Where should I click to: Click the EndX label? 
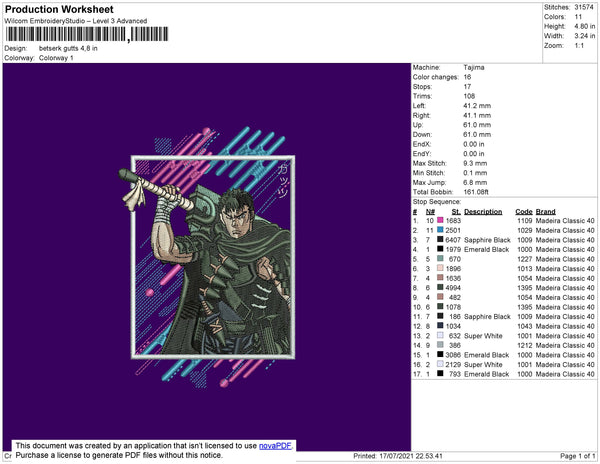point(421,144)
